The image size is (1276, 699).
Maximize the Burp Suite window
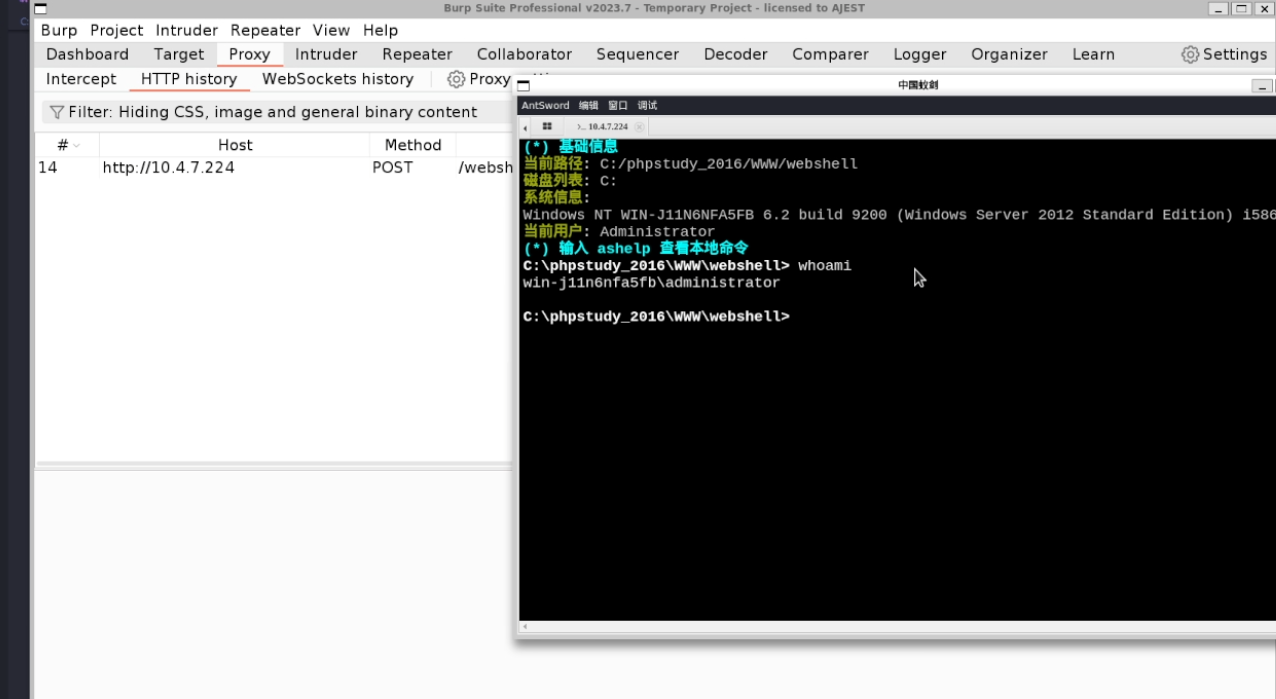[1241, 9]
